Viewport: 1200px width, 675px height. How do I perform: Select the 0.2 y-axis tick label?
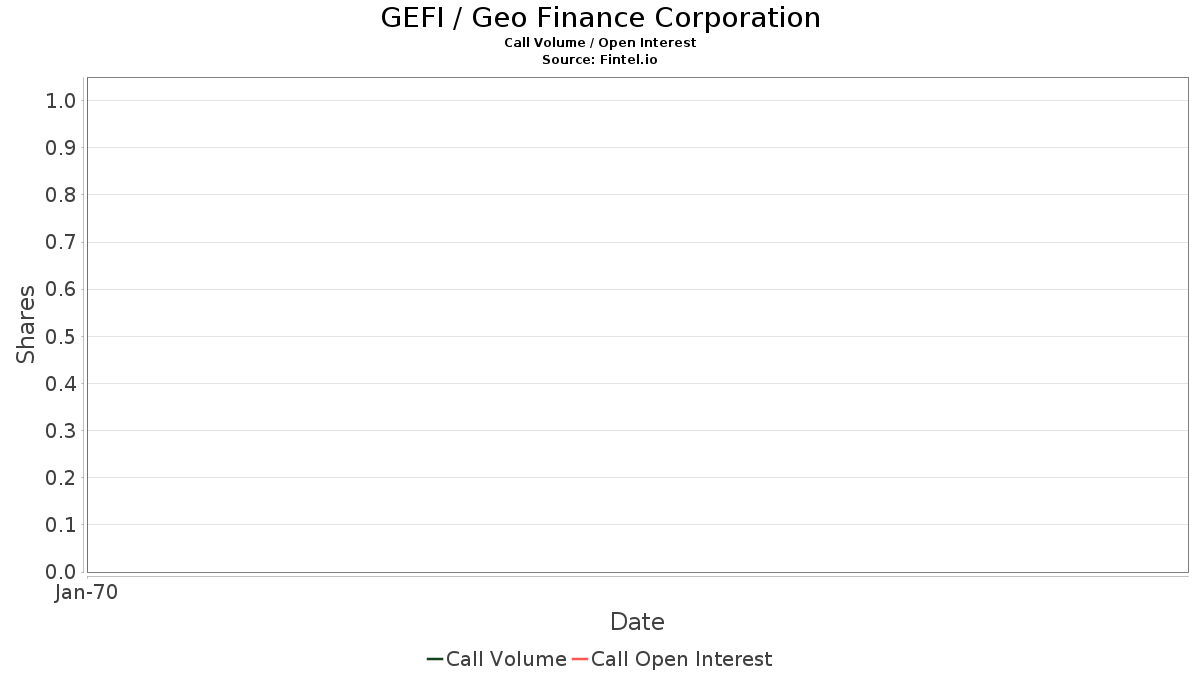pyautogui.click(x=61, y=478)
